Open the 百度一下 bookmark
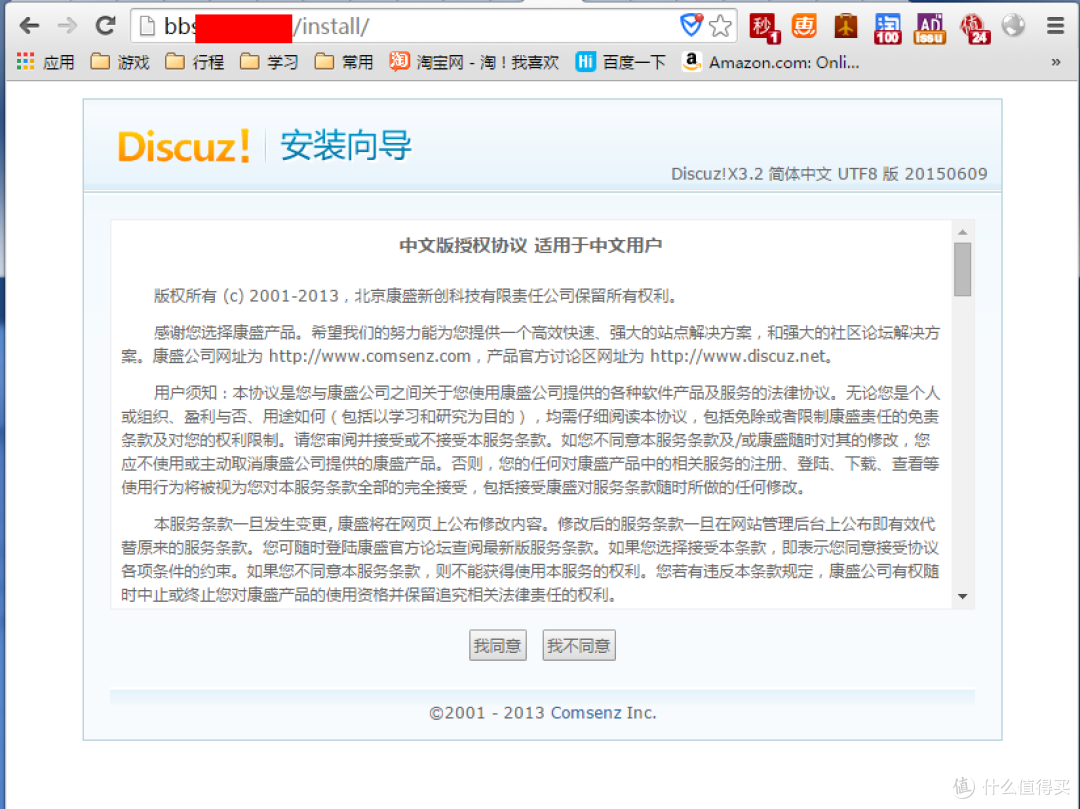 coord(621,62)
